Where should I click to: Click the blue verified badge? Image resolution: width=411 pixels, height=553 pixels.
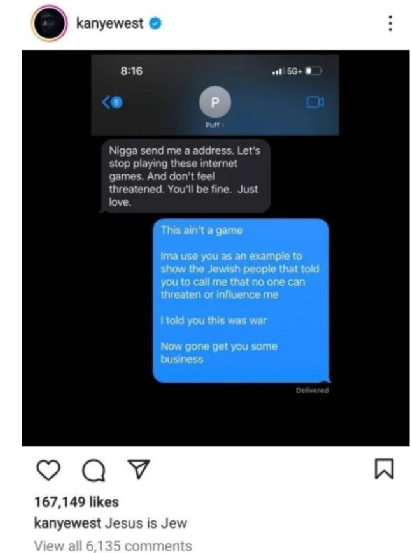pyautogui.click(x=155, y=24)
